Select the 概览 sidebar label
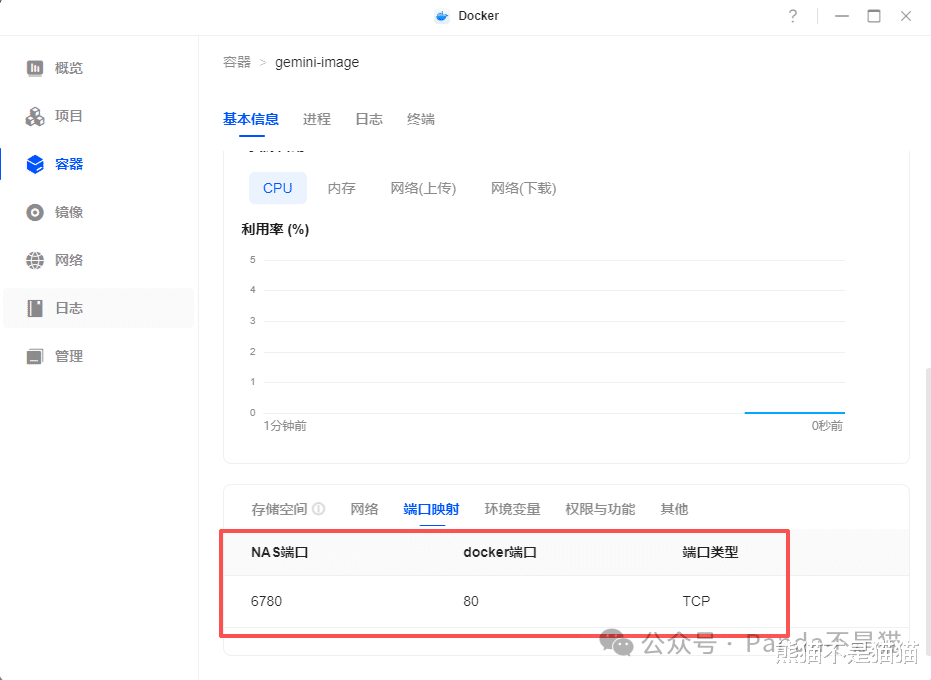The height and width of the screenshot is (680, 931). 69,68
